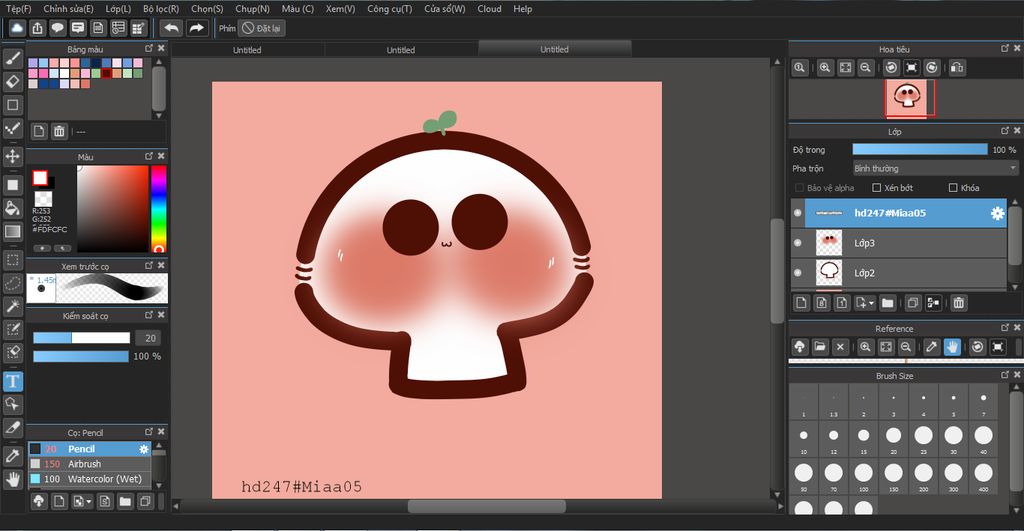Hide the hd247#Miaa05 layer

[797, 213]
